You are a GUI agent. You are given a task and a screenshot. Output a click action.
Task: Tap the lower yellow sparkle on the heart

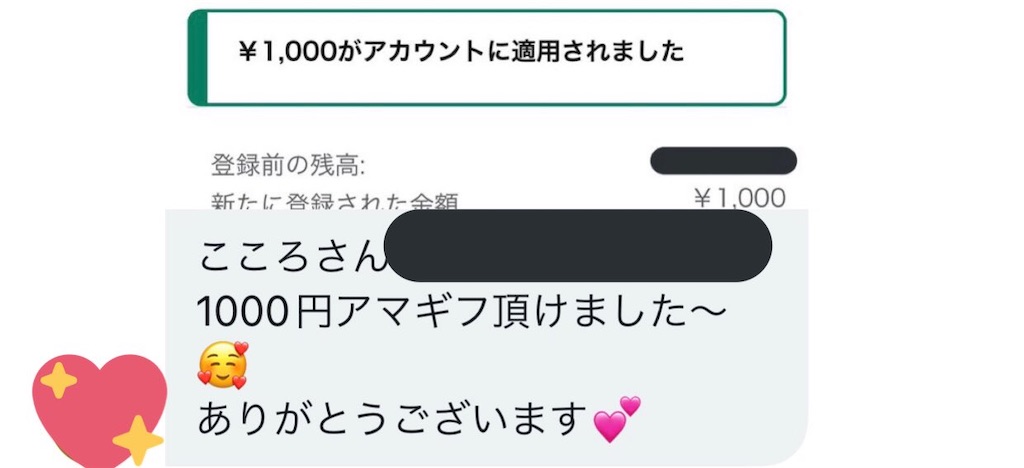(x=138, y=439)
